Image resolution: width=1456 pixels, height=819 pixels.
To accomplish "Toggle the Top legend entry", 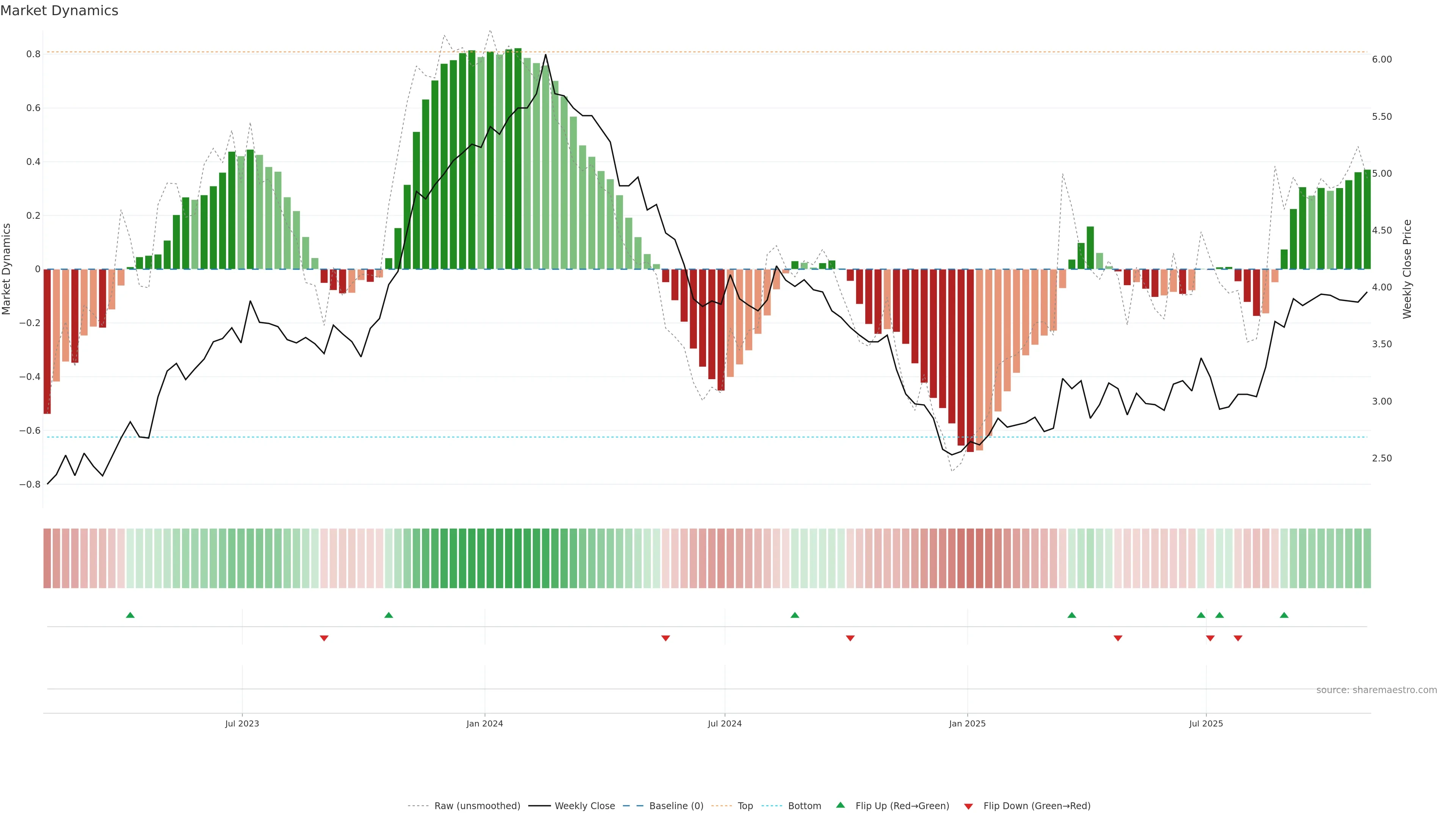I will 745,806.
